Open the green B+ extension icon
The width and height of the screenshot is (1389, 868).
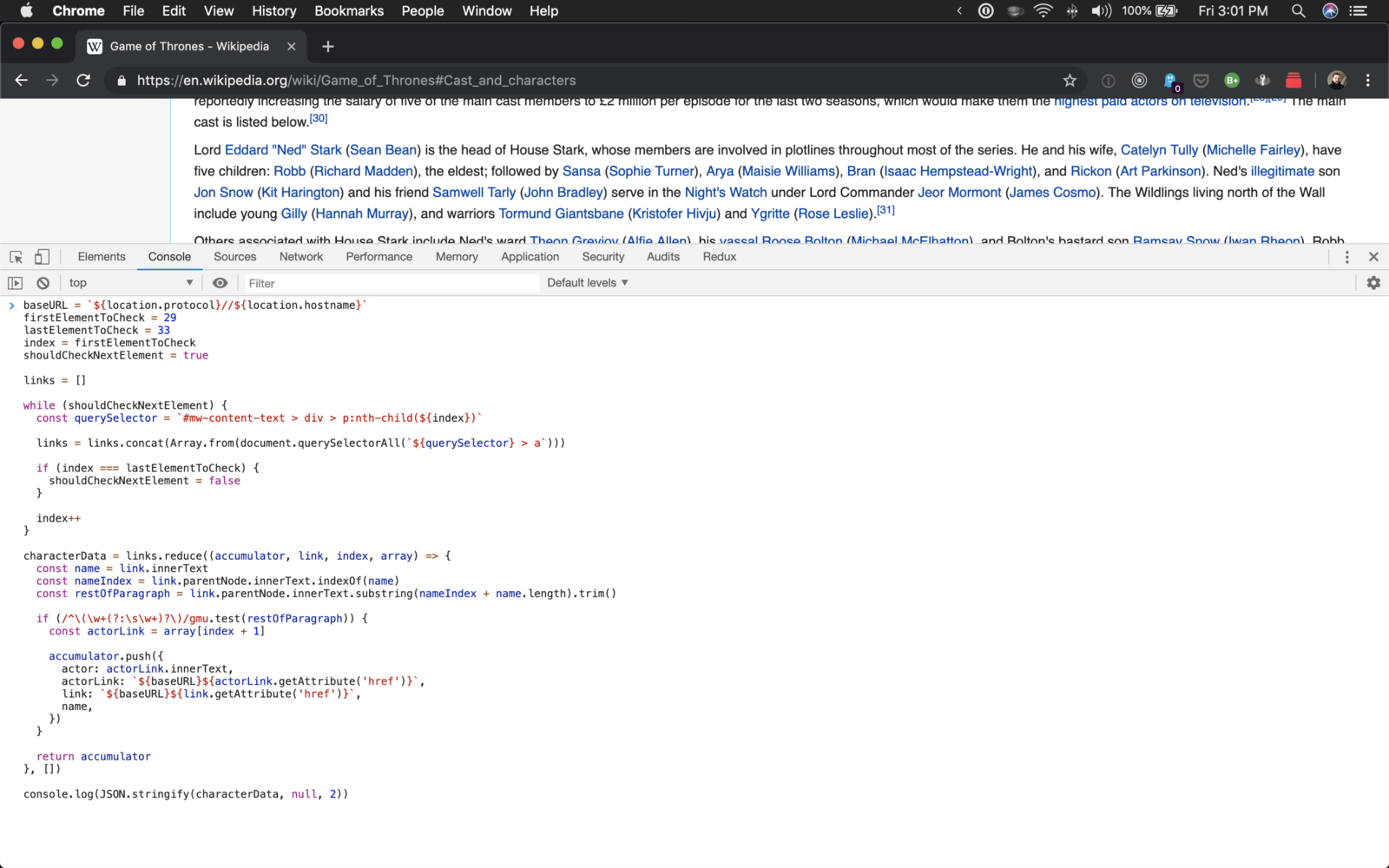click(x=1232, y=81)
